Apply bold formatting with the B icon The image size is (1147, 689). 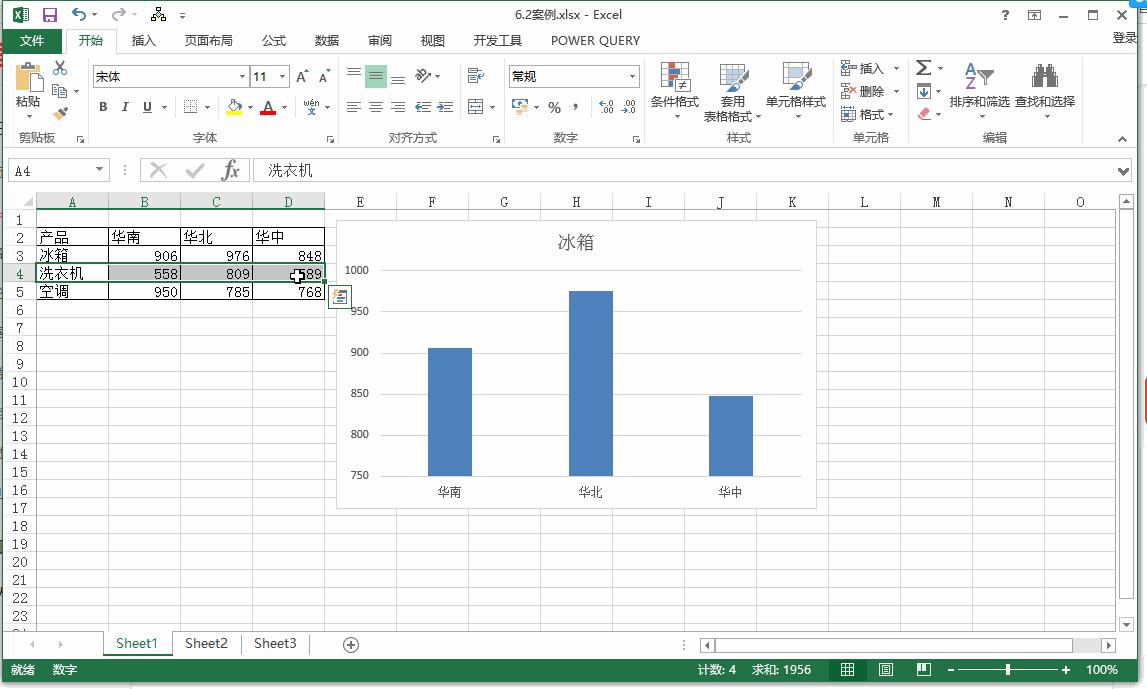tap(103, 106)
